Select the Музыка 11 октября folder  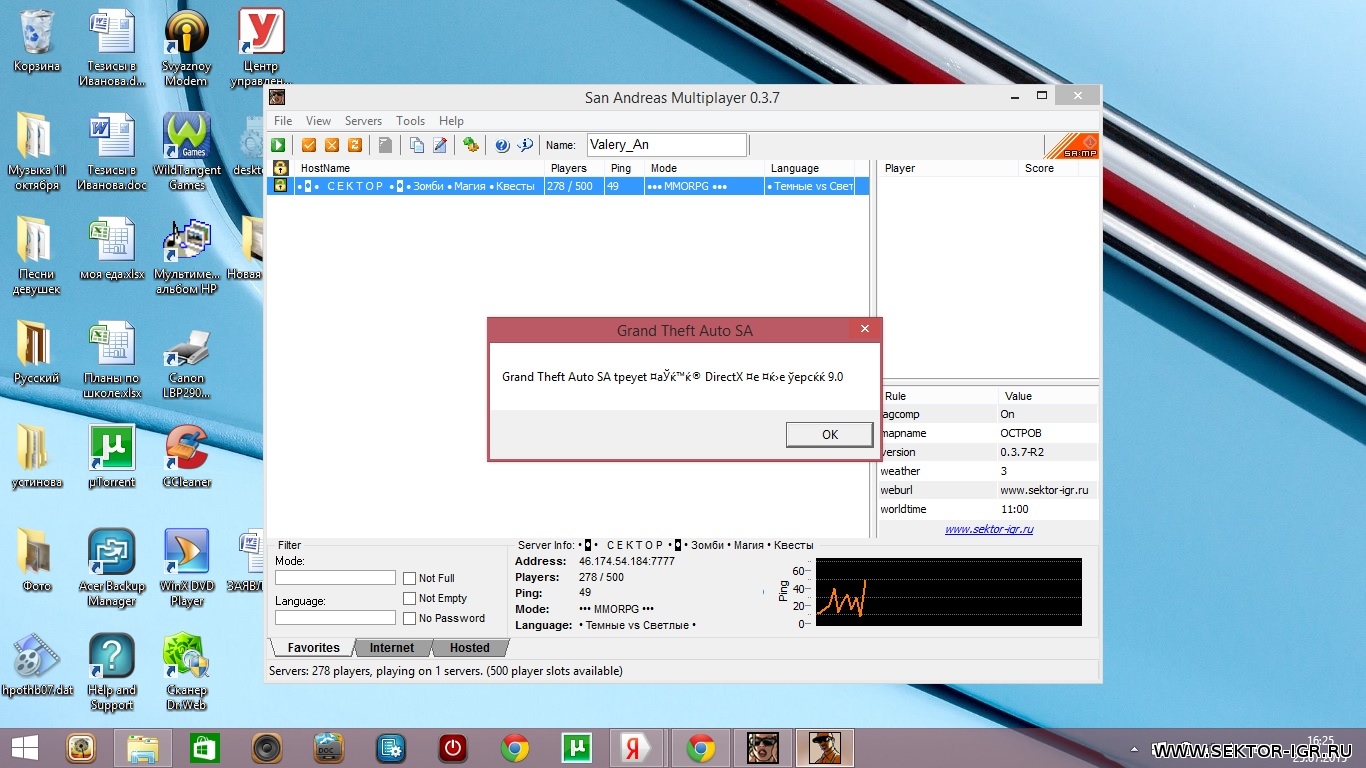pos(37,151)
